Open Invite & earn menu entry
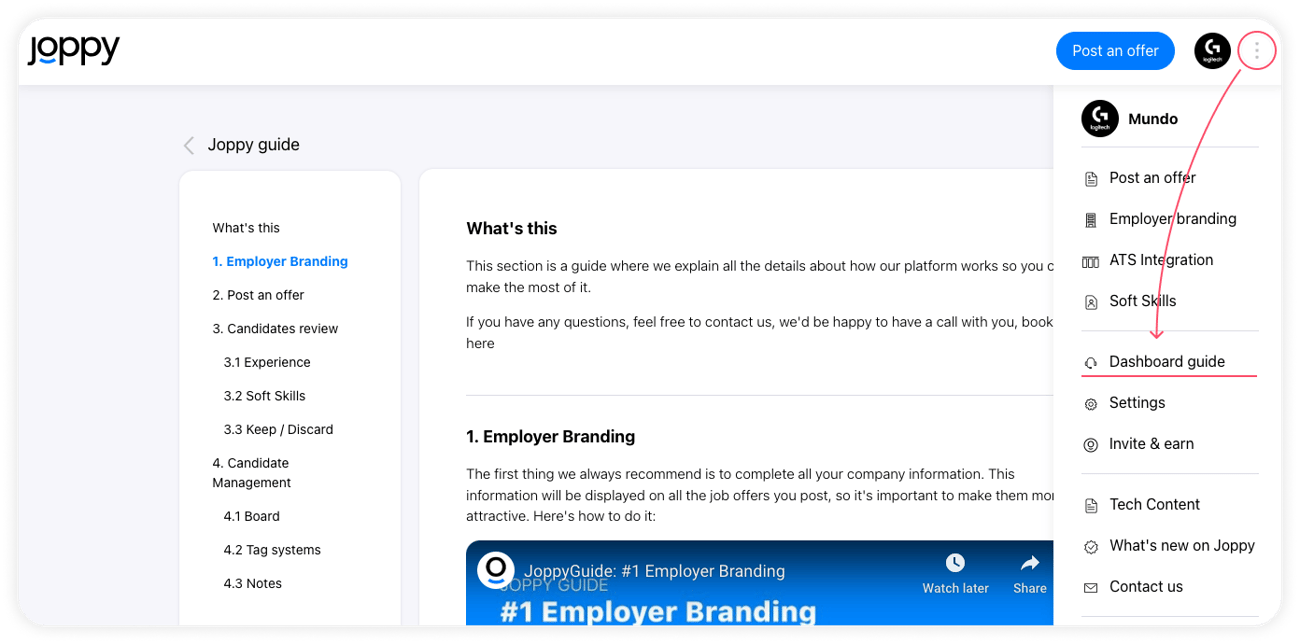The image size is (1300, 644). pyautogui.click(x=1151, y=444)
